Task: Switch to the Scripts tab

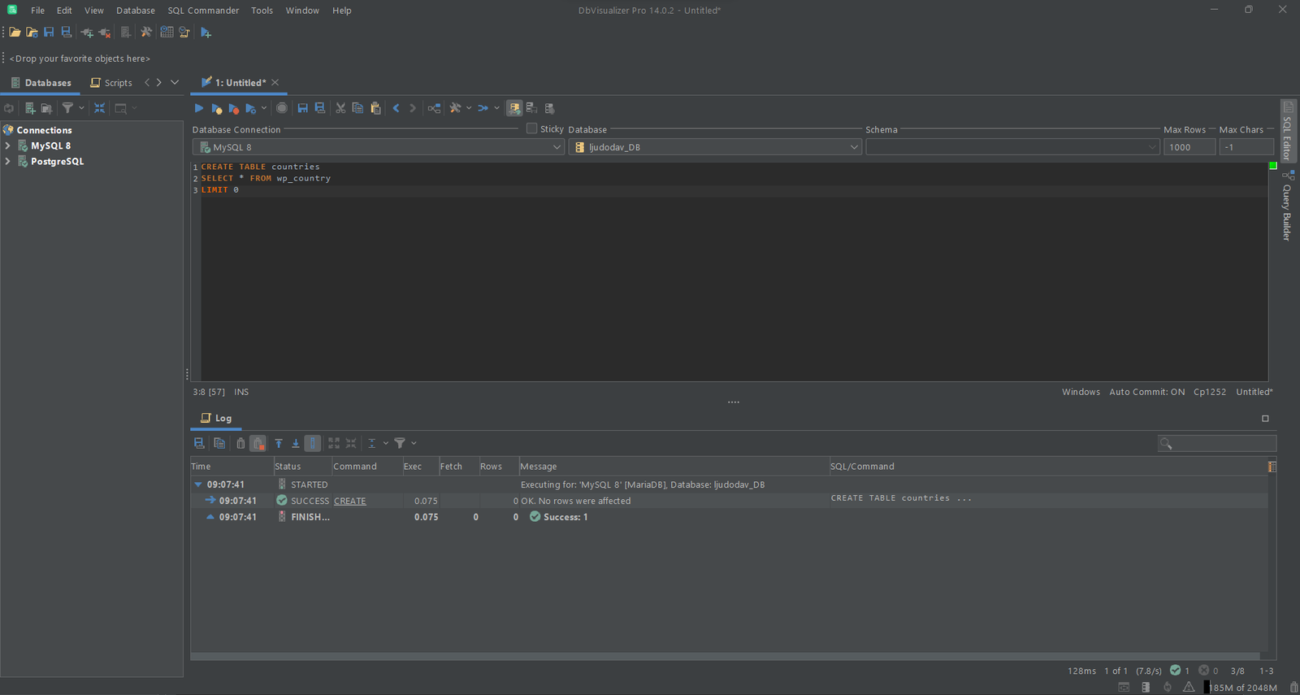Action: point(111,83)
